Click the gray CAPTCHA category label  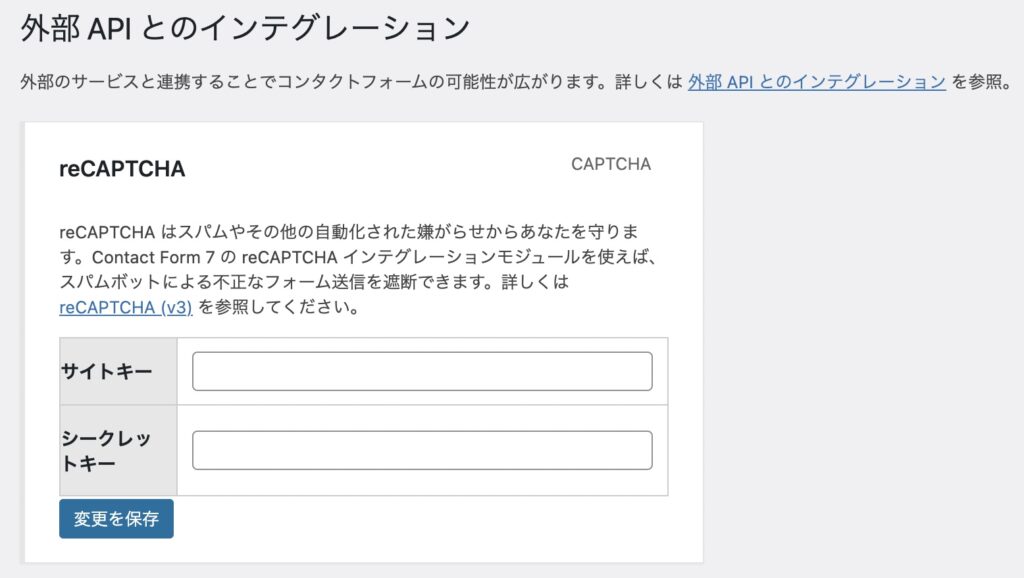point(610,164)
